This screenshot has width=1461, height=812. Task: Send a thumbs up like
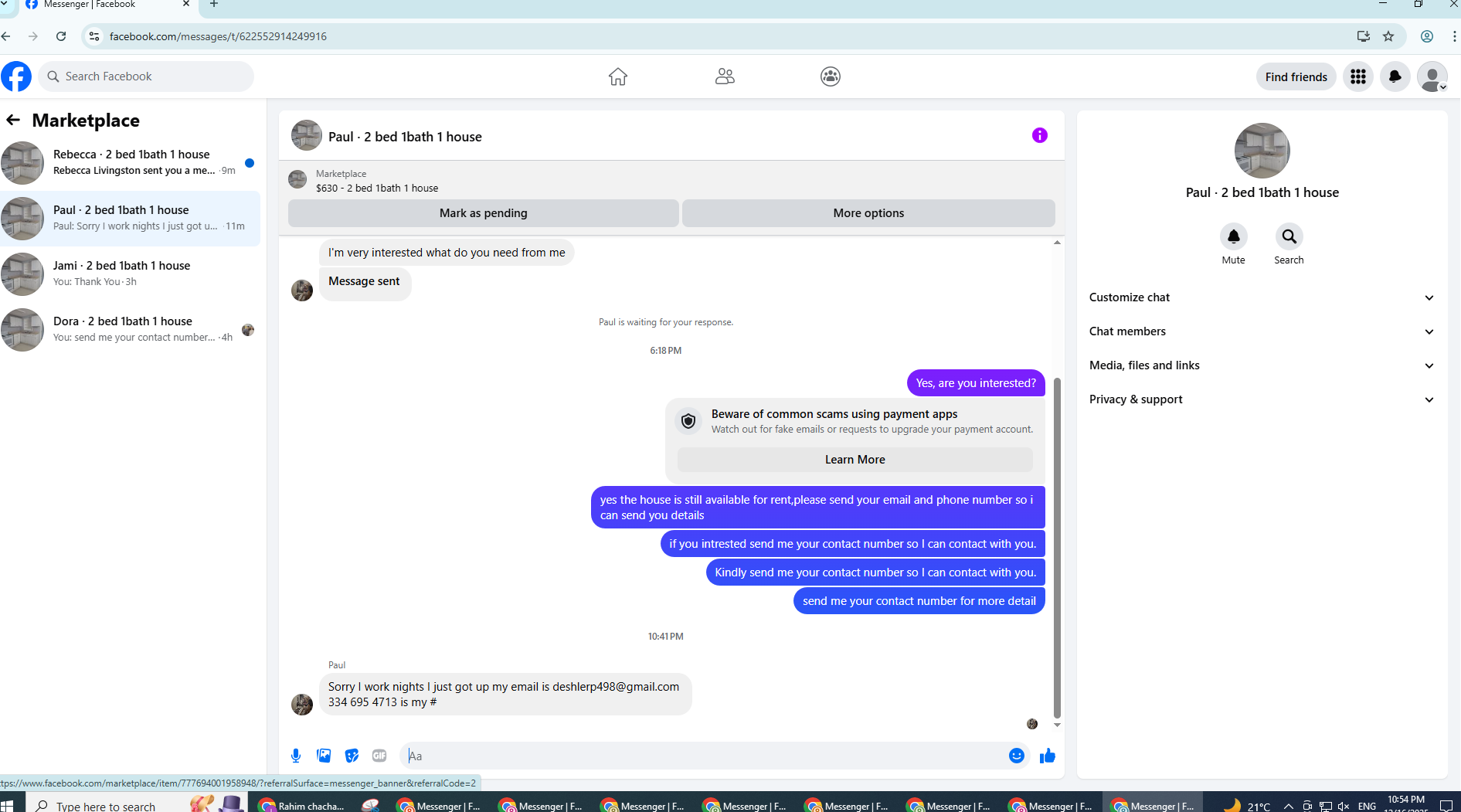(x=1048, y=756)
